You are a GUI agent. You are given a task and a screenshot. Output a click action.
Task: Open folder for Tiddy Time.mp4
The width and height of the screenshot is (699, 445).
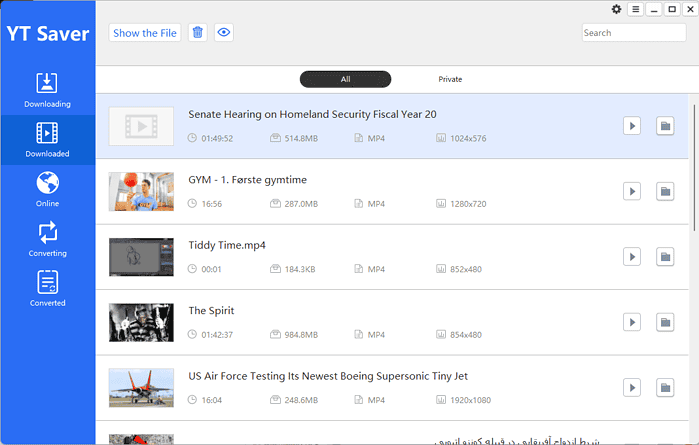tap(665, 257)
